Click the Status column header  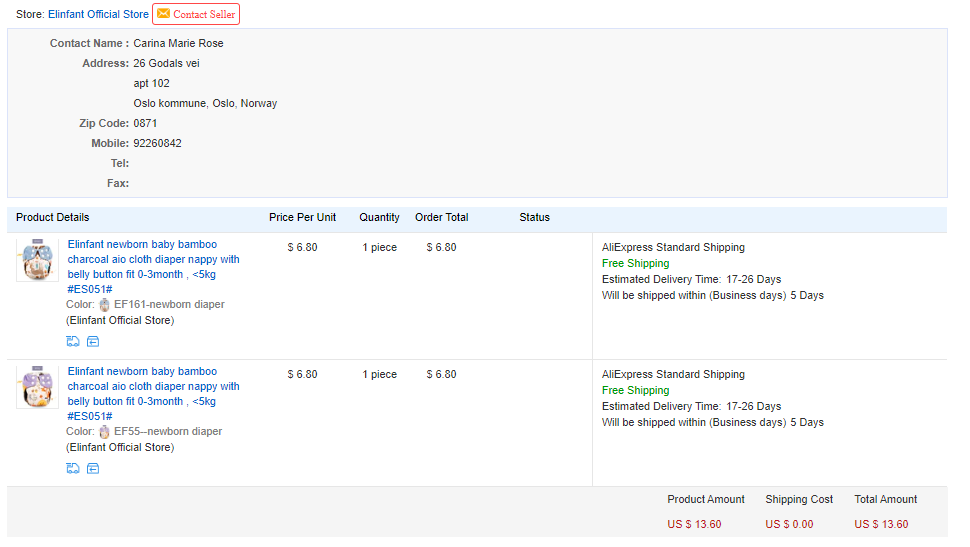534,217
